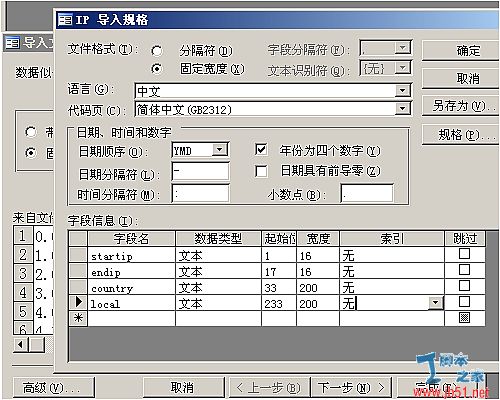Select the second radio in the wizard window
The height and width of the screenshot is (400, 500).
click(x=31, y=153)
